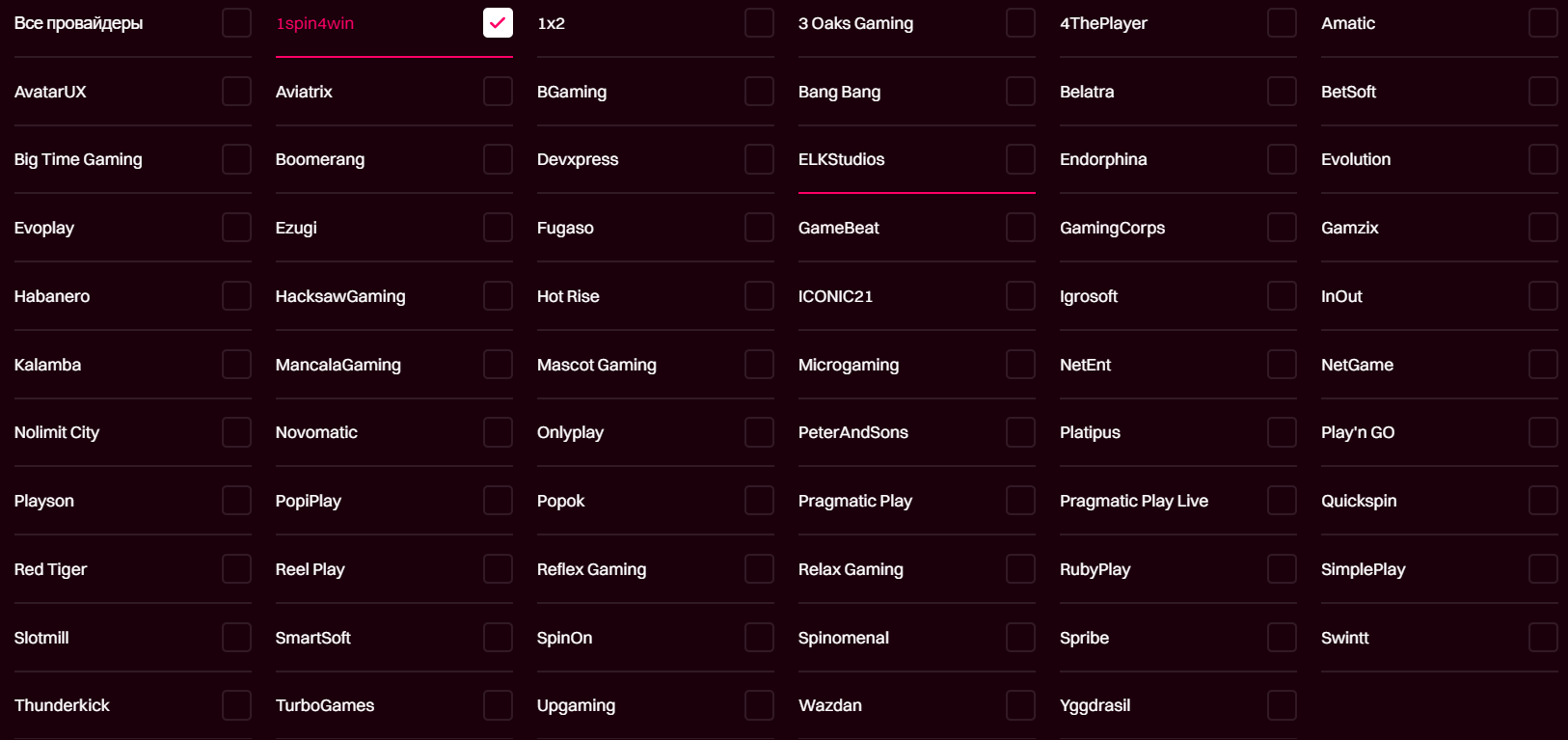Select the Amatic provider checkbox
This screenshot has height=740, width=1568.
click(x=1543, y=23)
